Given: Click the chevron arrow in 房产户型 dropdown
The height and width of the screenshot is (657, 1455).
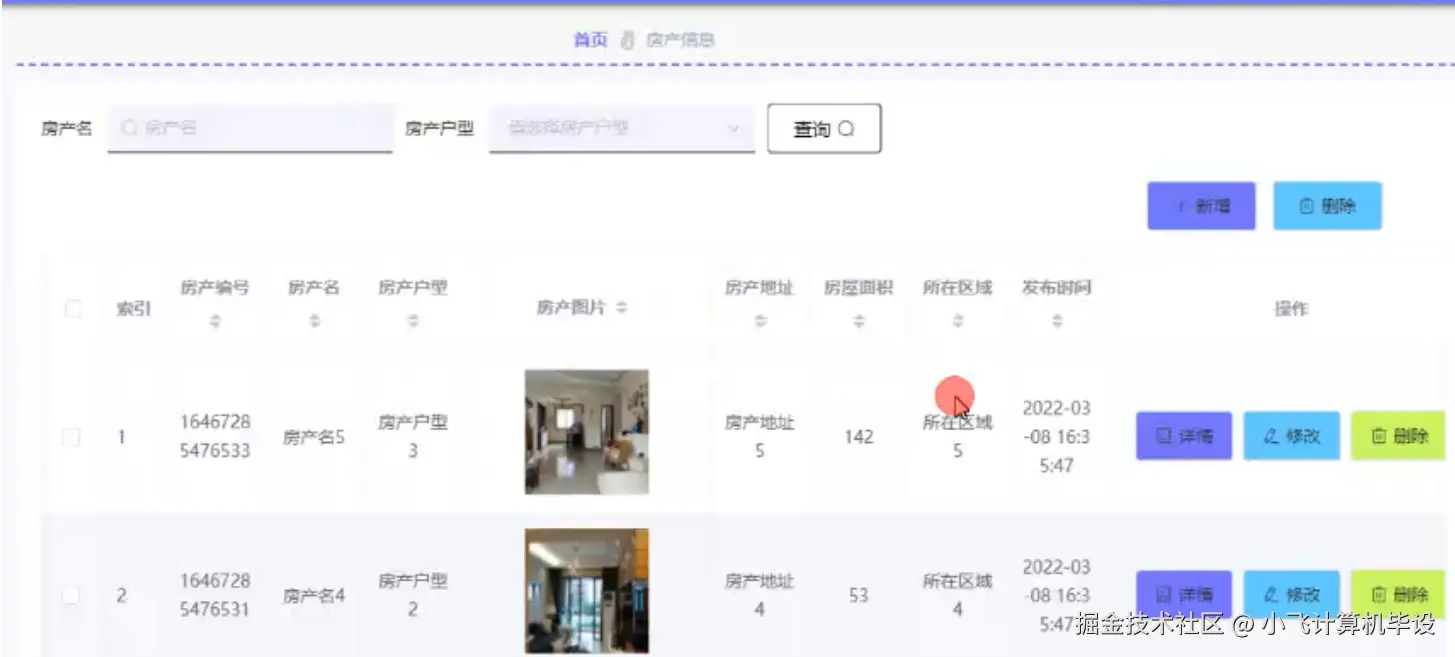Looking at the screenshot, I should tap(733, 128).
